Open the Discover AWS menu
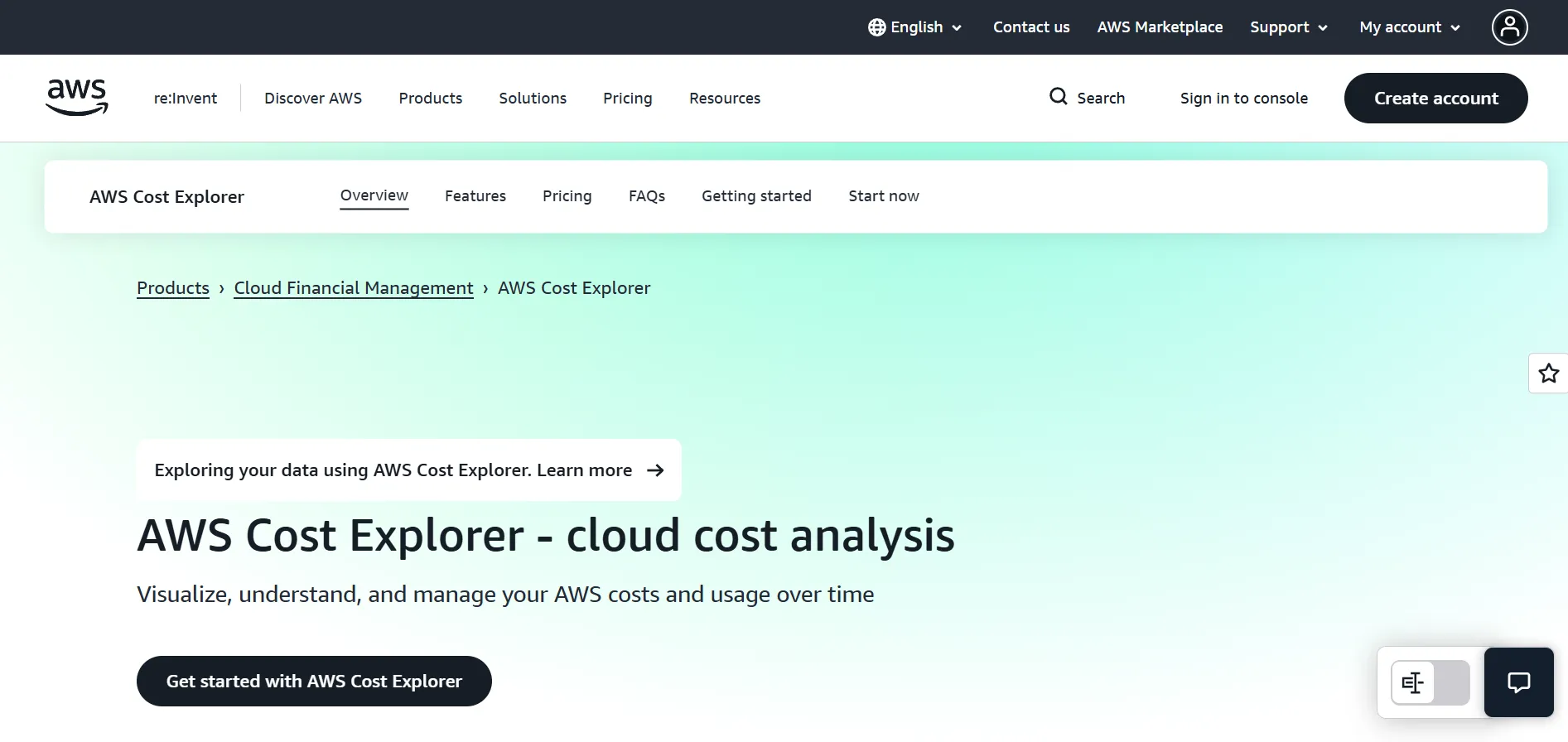This screenshot has width=1568, height=742. 313,98
